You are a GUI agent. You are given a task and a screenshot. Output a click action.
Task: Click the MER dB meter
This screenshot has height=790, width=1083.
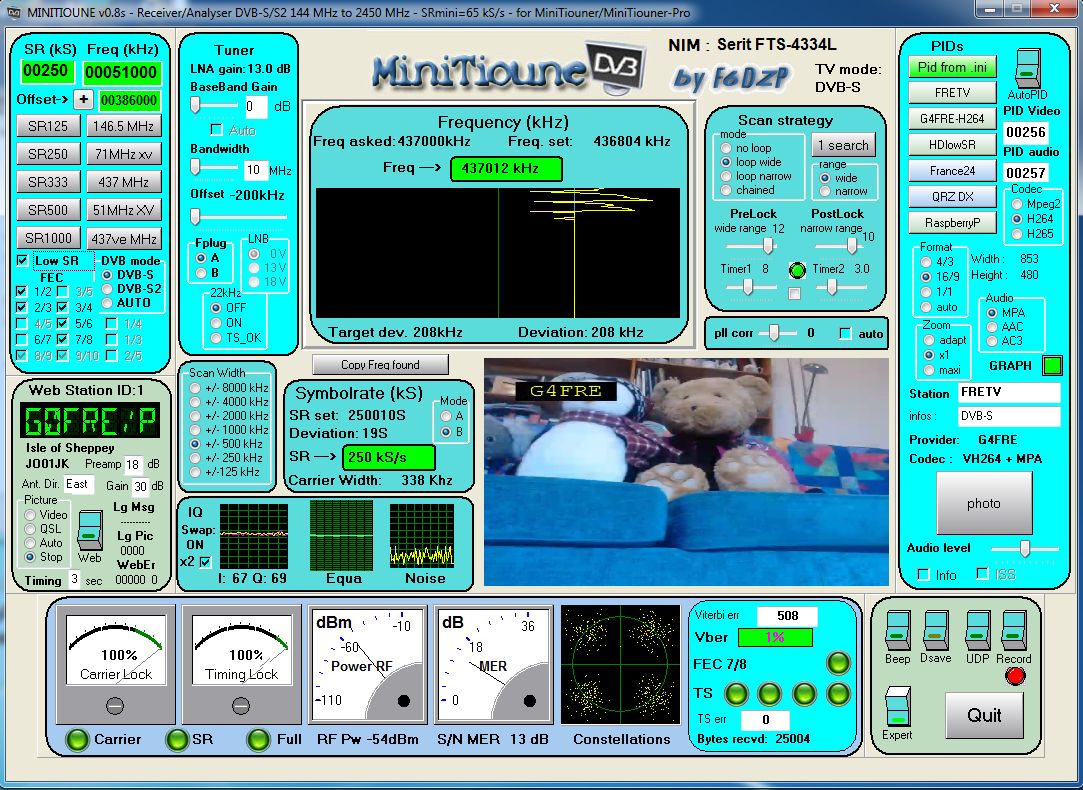click(x=493, y=665)
